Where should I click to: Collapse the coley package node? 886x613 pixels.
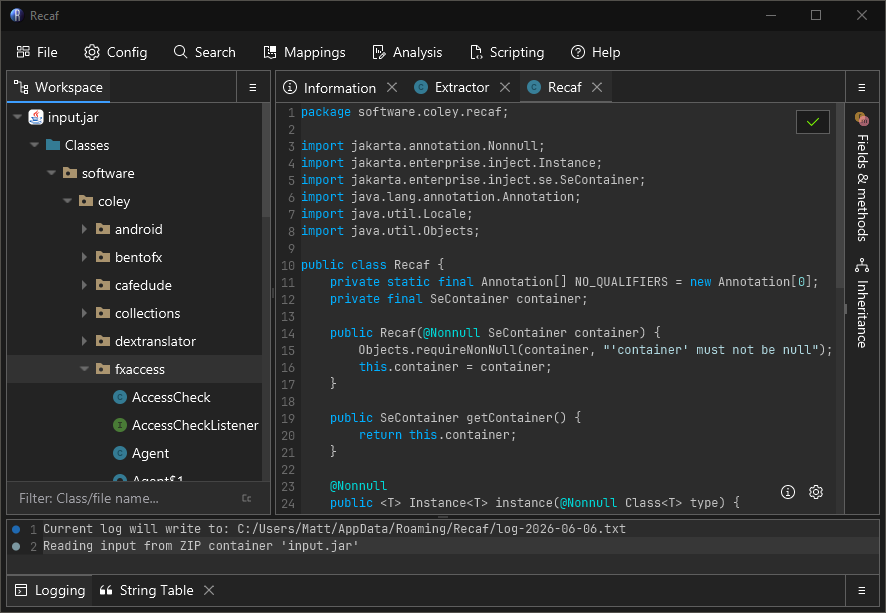[68, 201]
